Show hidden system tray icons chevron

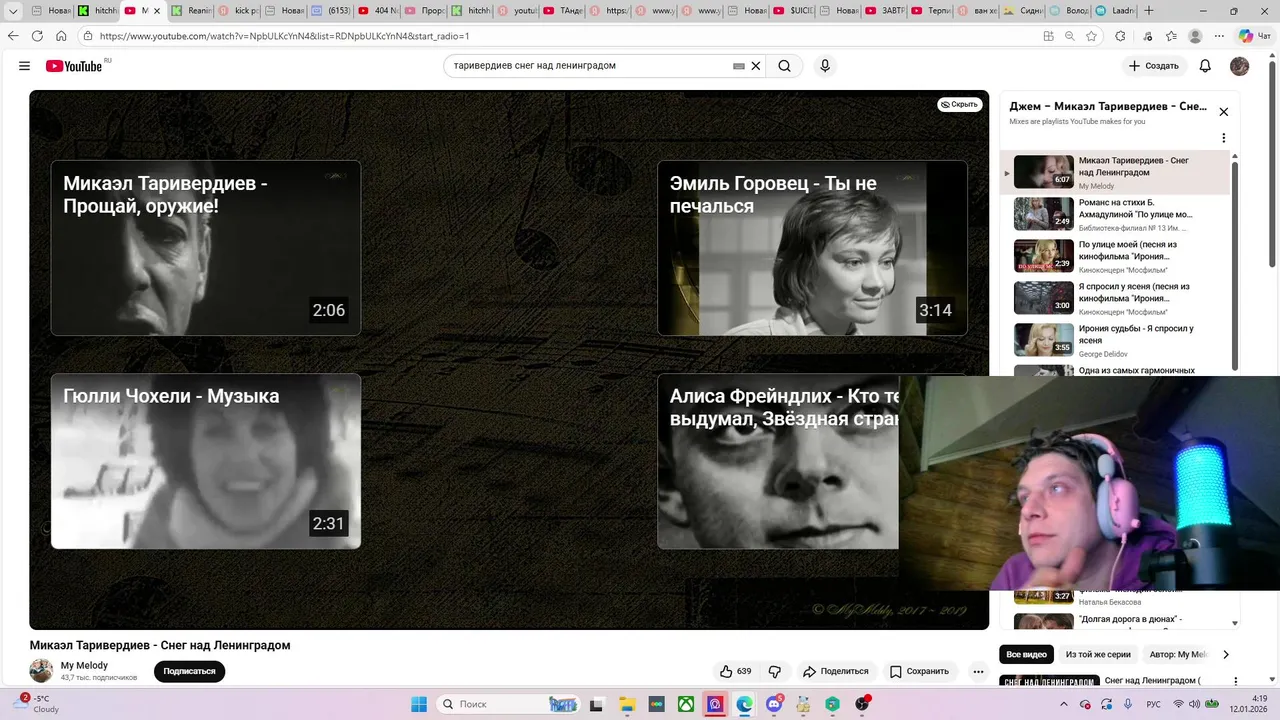[x=1065, y=704]
